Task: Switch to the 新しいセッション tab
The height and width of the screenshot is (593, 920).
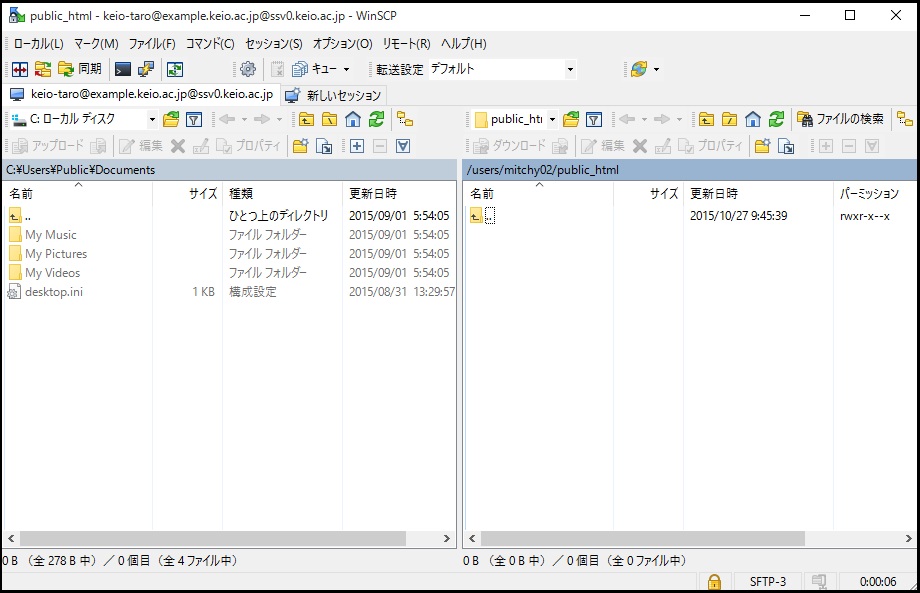Action: click(x=333, y=95)
